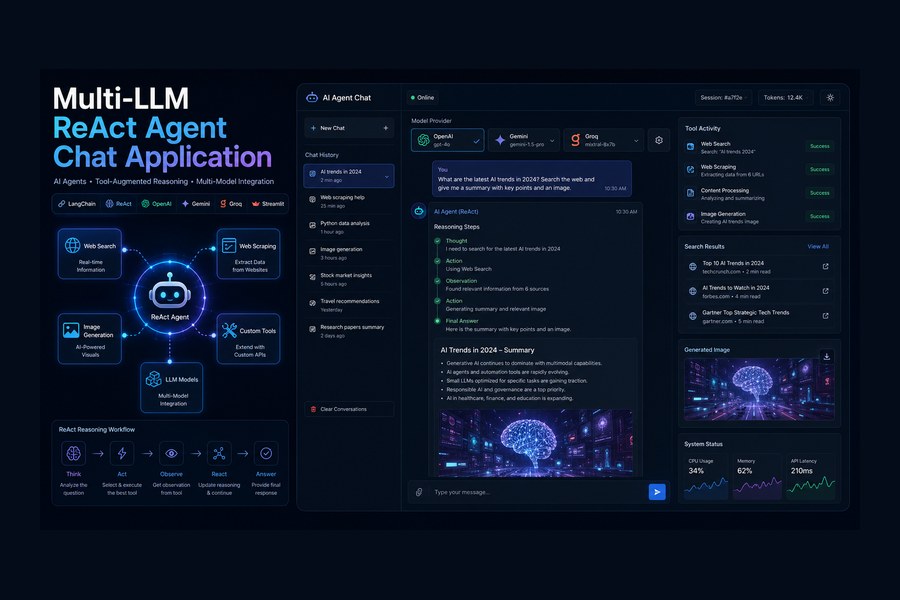Click the Gemini sparkle logo in provider selector

500,140
